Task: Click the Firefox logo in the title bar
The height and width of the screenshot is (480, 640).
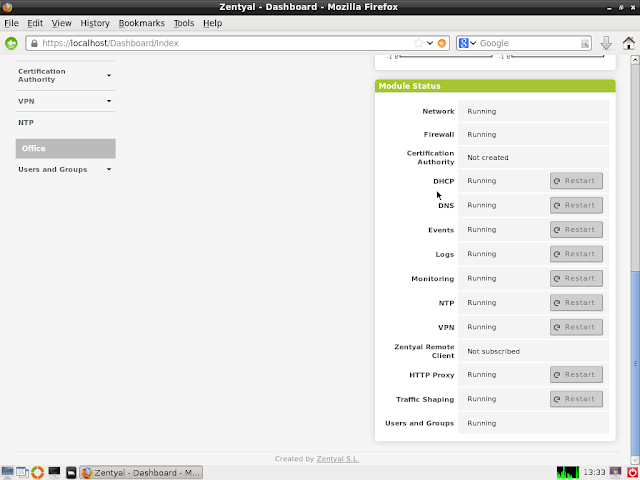Action: point(7,7)
